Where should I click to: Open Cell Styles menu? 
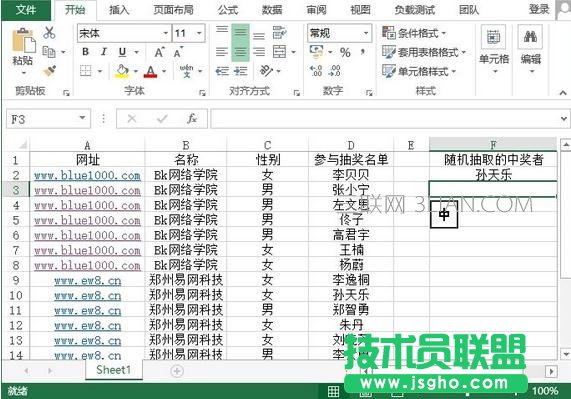tap(419, 71)
